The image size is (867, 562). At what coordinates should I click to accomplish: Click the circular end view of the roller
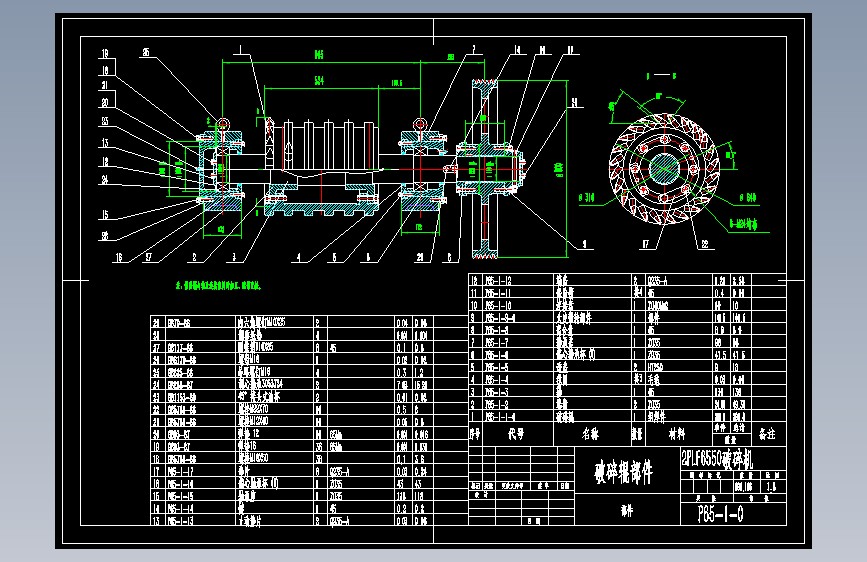[664, 168]
